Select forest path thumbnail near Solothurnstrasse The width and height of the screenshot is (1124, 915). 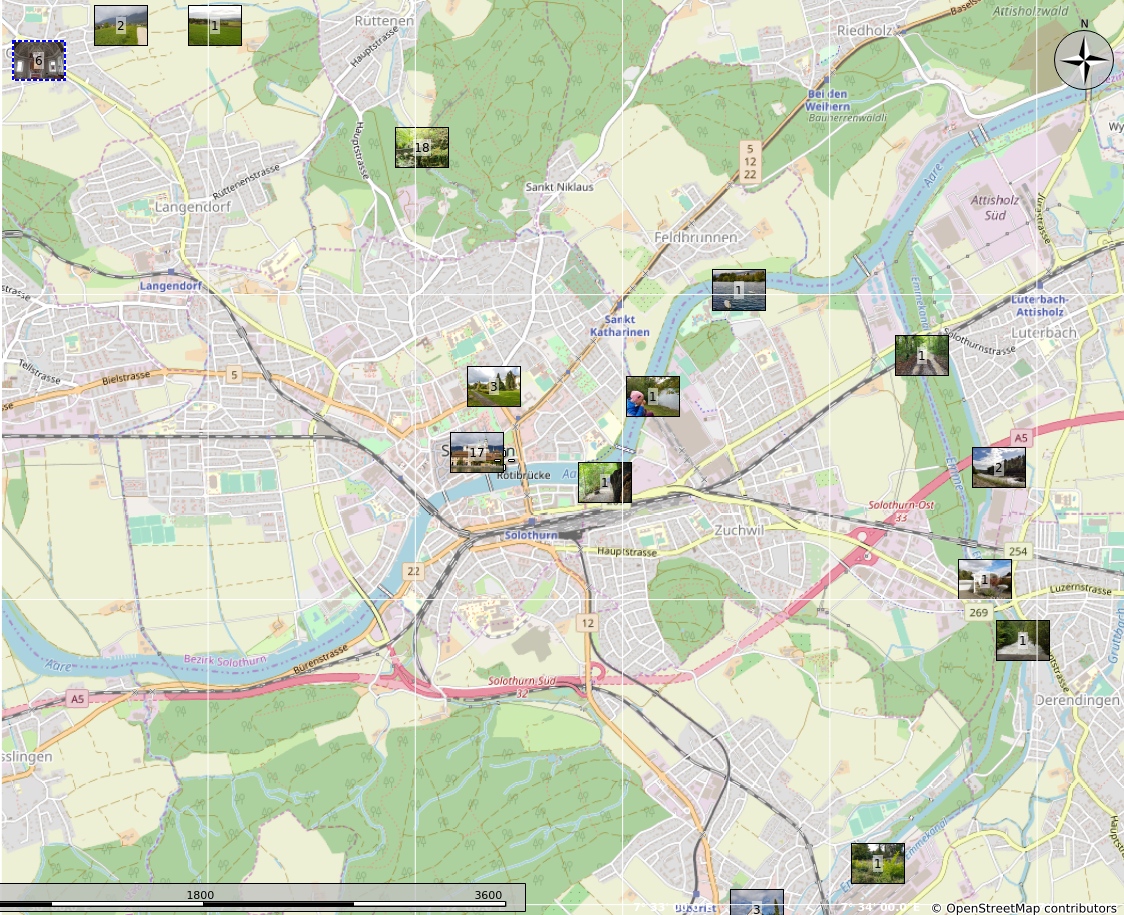pos(921,355)
